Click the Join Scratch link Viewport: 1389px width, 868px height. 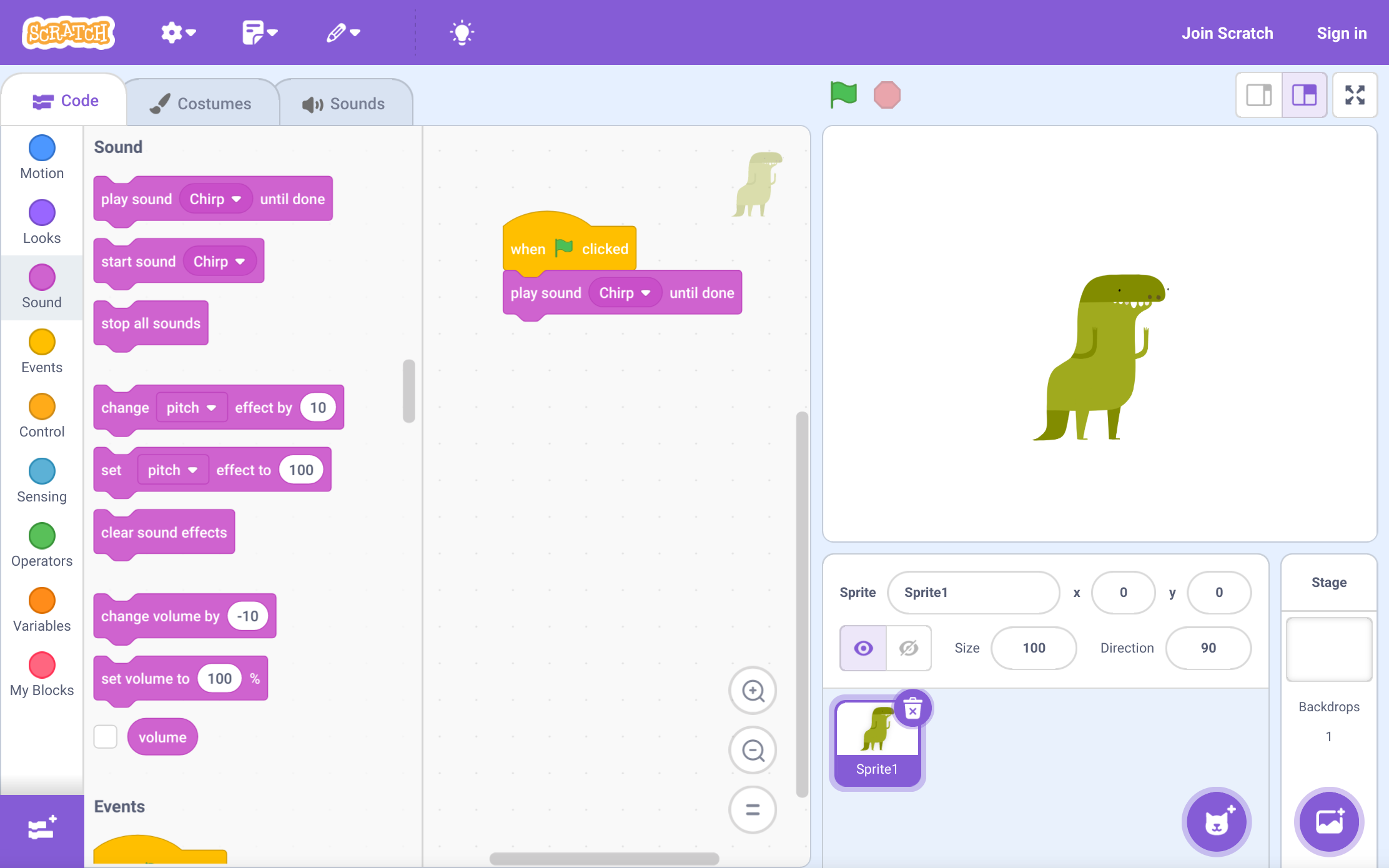point(1227,32)
